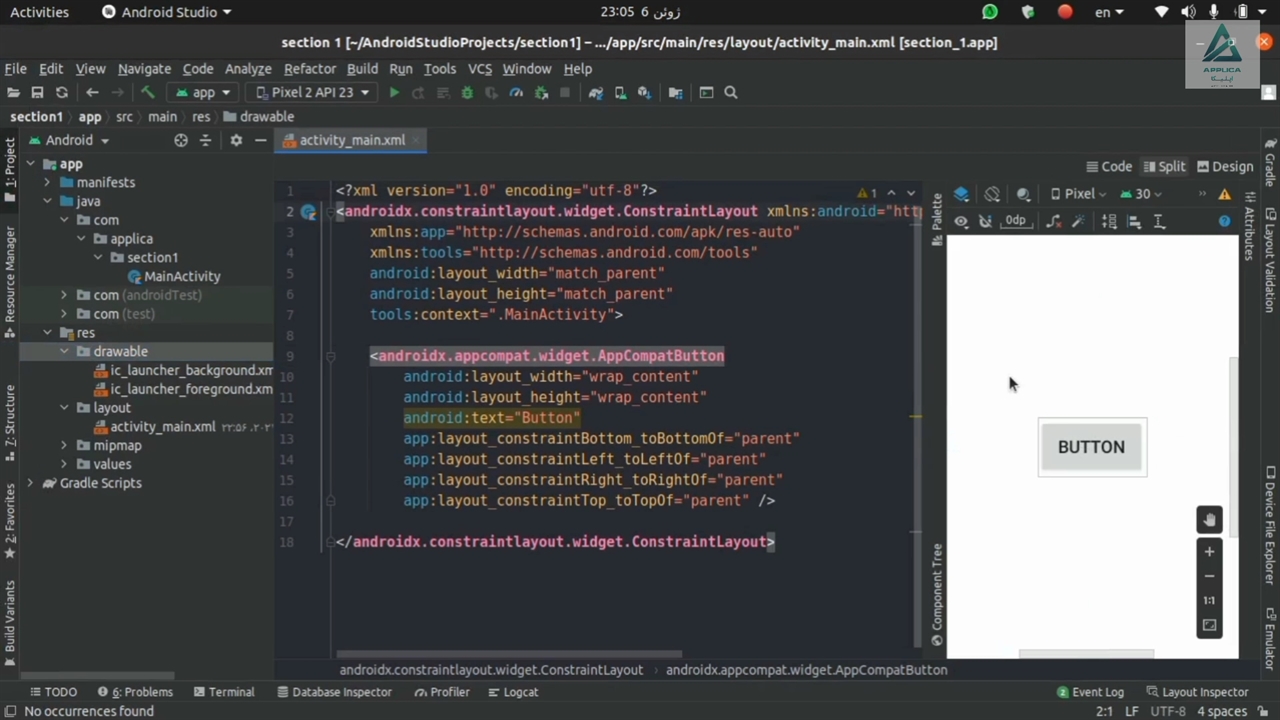
Task: Open the AVD Manager icon
Action: pos(620,92)
